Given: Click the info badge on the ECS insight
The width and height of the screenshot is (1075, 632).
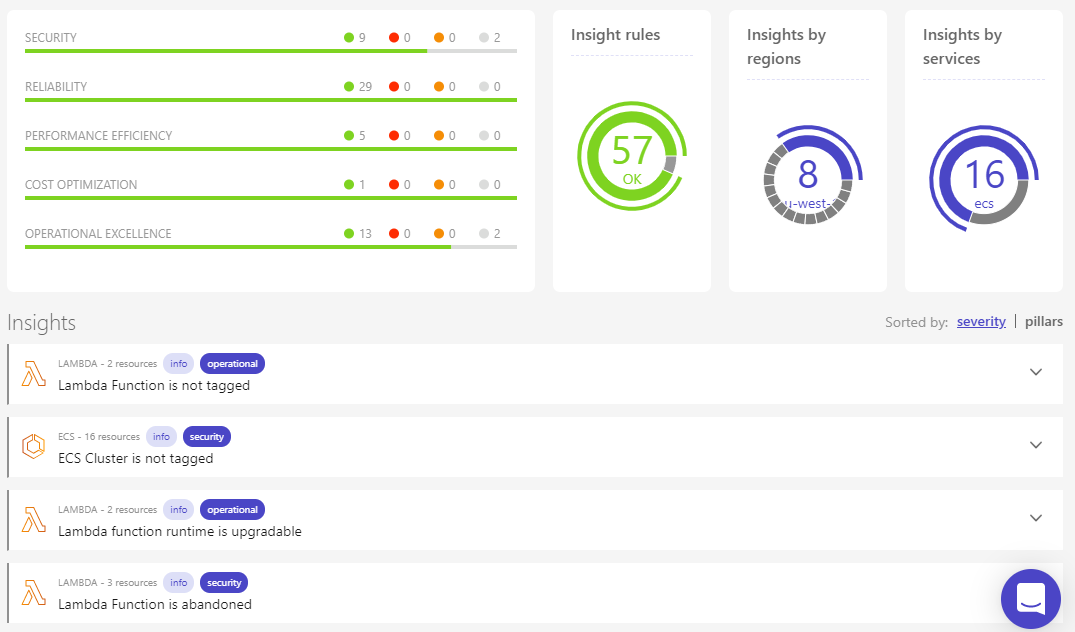Looking at the screenshot, I should click(x=162, y=436).
